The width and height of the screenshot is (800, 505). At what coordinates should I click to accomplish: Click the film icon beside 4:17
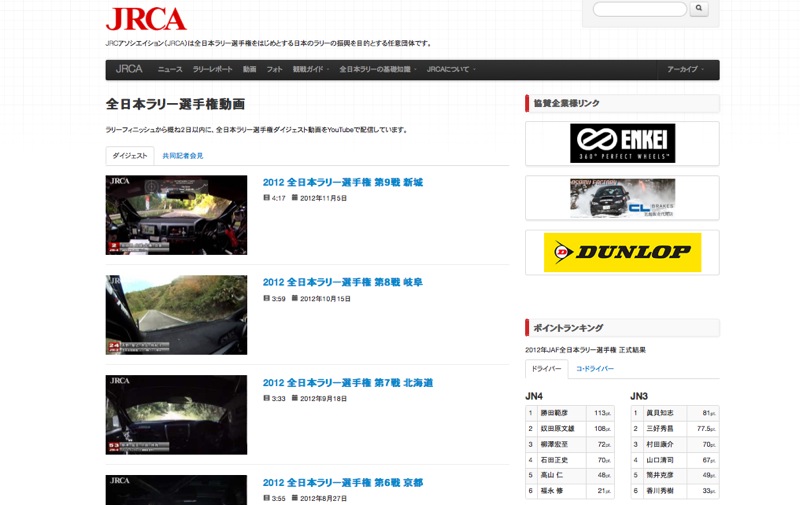pos(266,197)
